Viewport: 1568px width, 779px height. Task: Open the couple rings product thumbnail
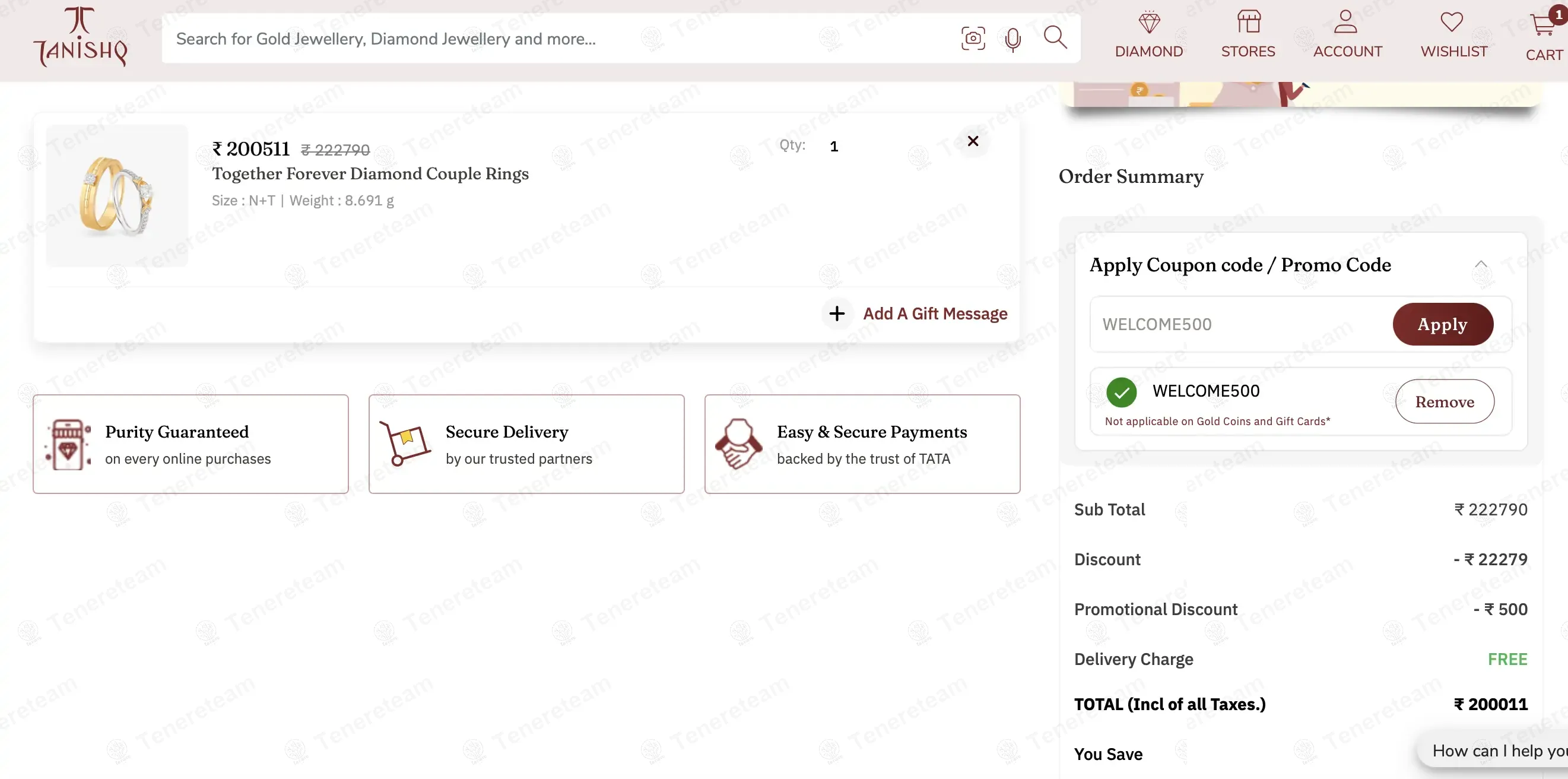(117, 195)
